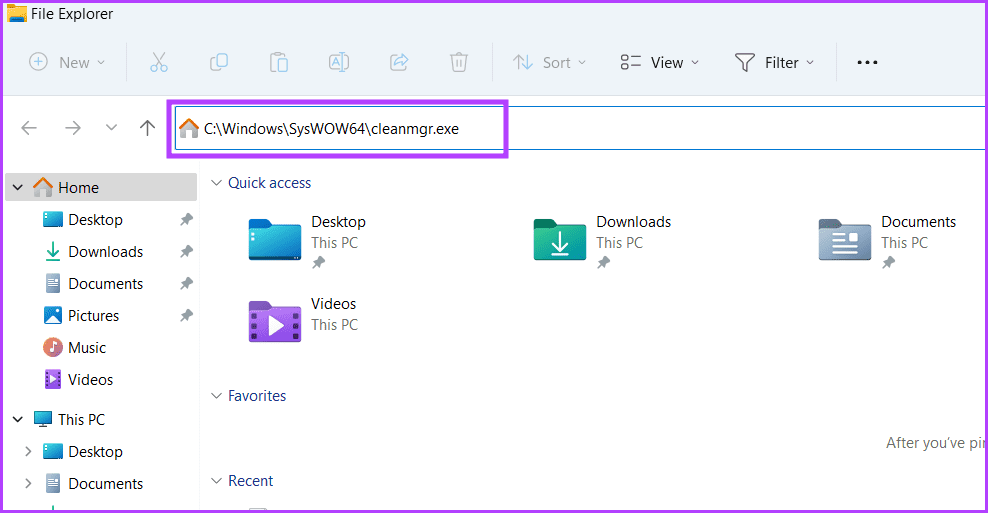Open the Filter dropdown

pos(774,62)
